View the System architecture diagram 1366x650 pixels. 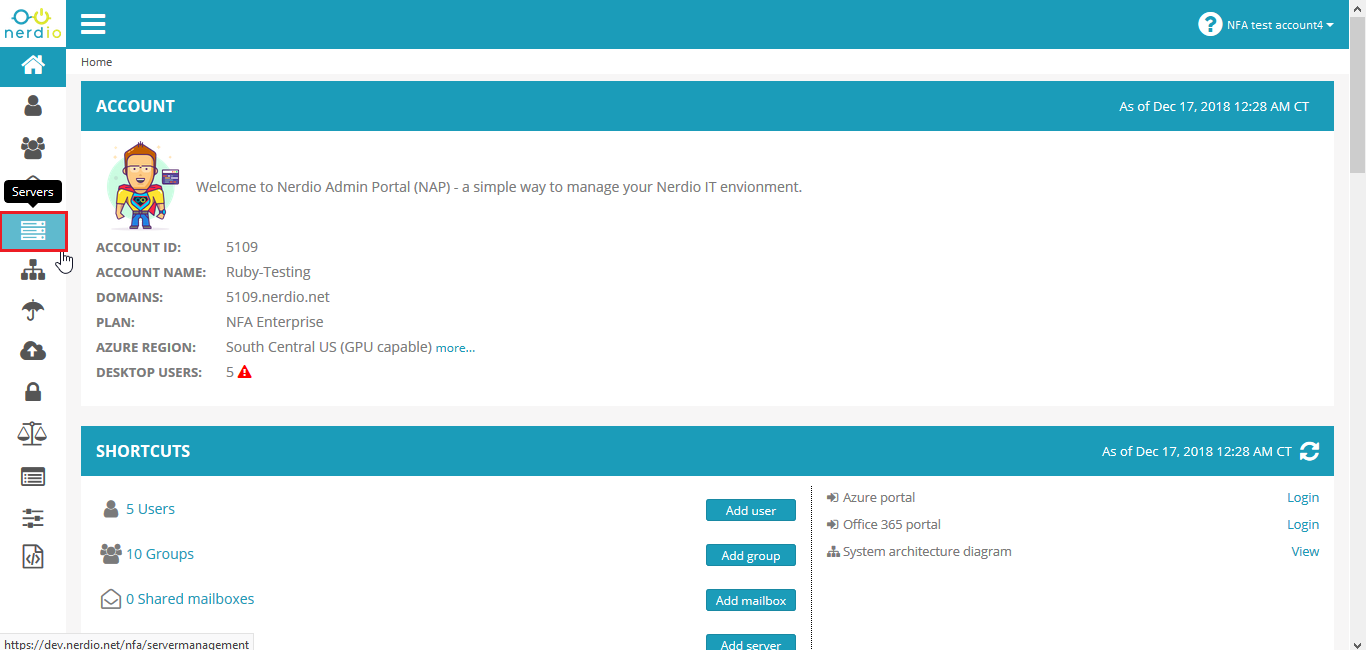1305,552
